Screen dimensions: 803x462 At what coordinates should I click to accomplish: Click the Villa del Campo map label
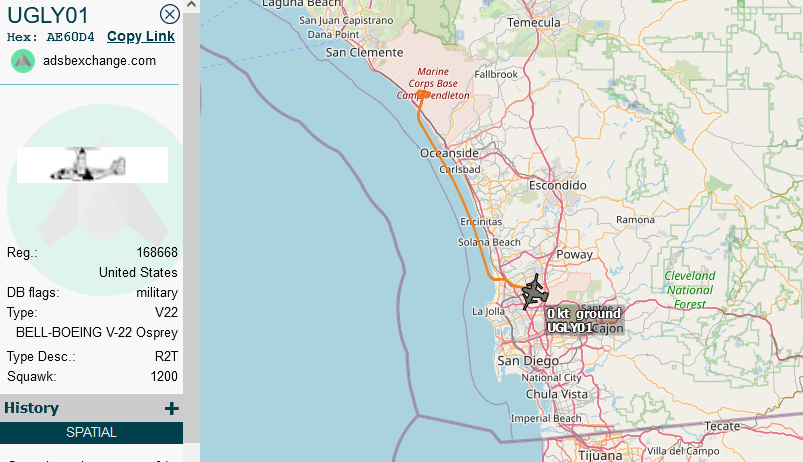(x=683, y=451)
